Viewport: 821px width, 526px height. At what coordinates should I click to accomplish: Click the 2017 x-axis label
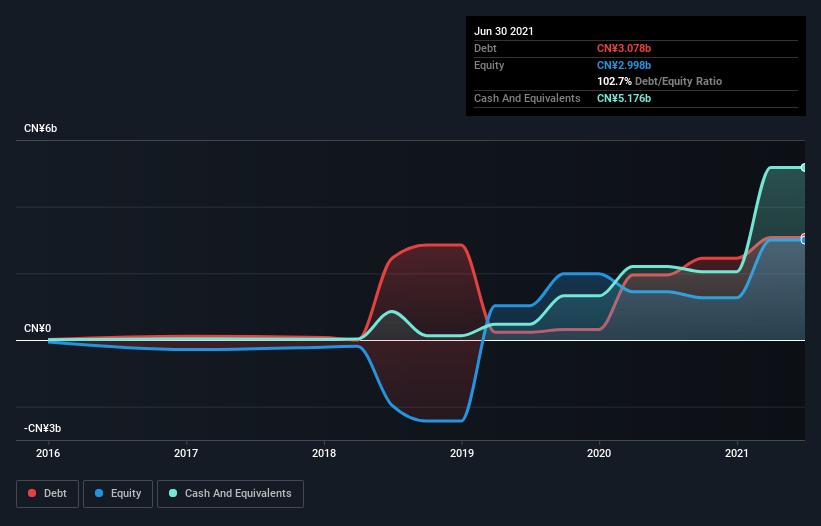tap(186, 453)
